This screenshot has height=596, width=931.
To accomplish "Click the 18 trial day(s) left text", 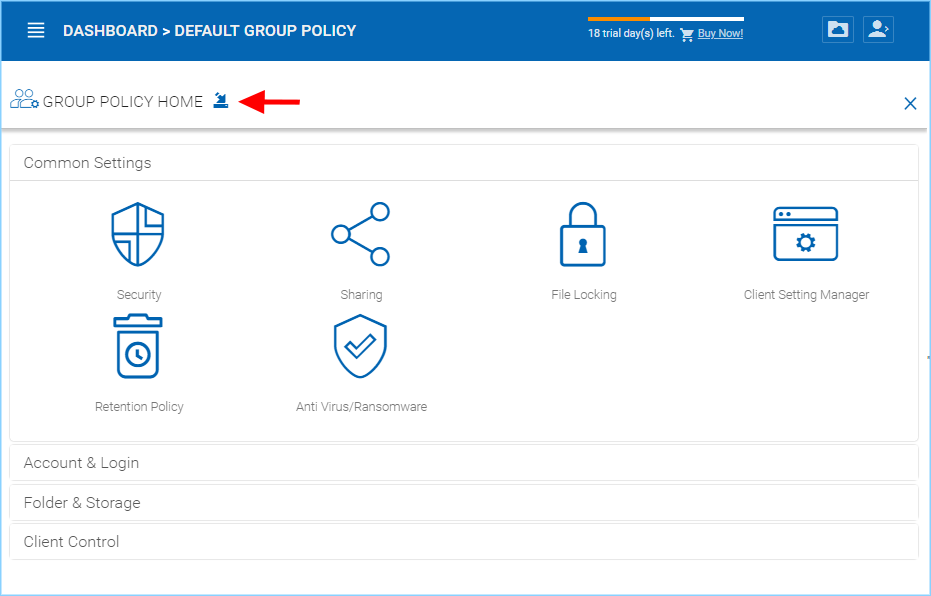I will (631, 34).
